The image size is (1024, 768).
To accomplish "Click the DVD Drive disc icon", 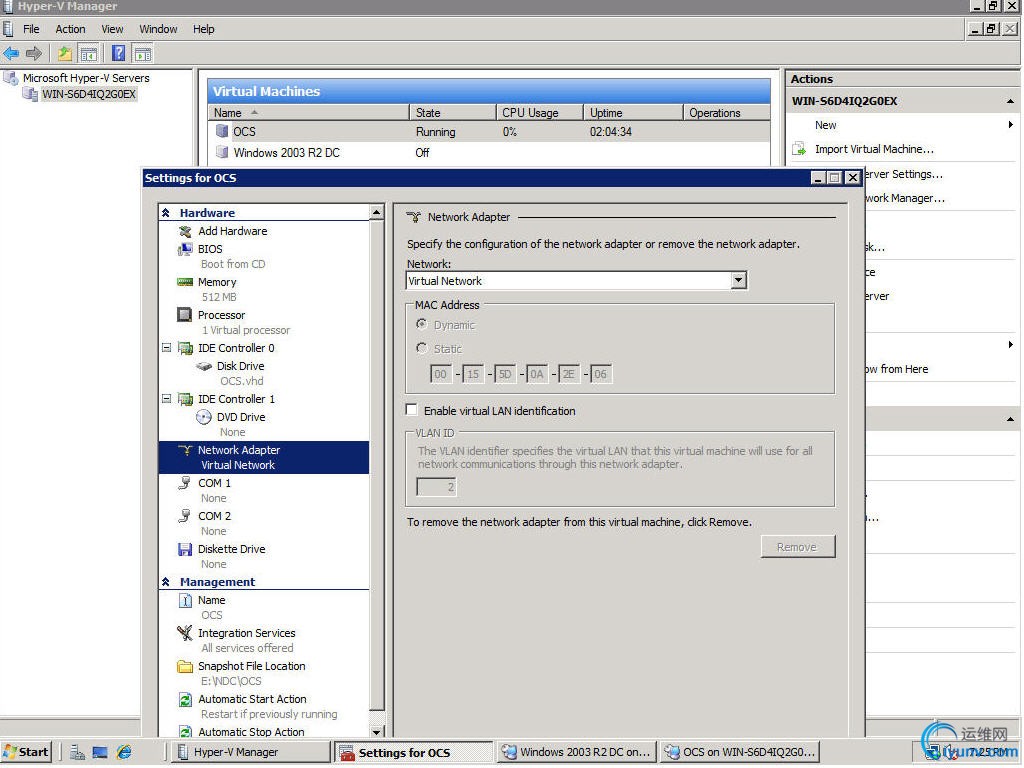I will 204,417.
